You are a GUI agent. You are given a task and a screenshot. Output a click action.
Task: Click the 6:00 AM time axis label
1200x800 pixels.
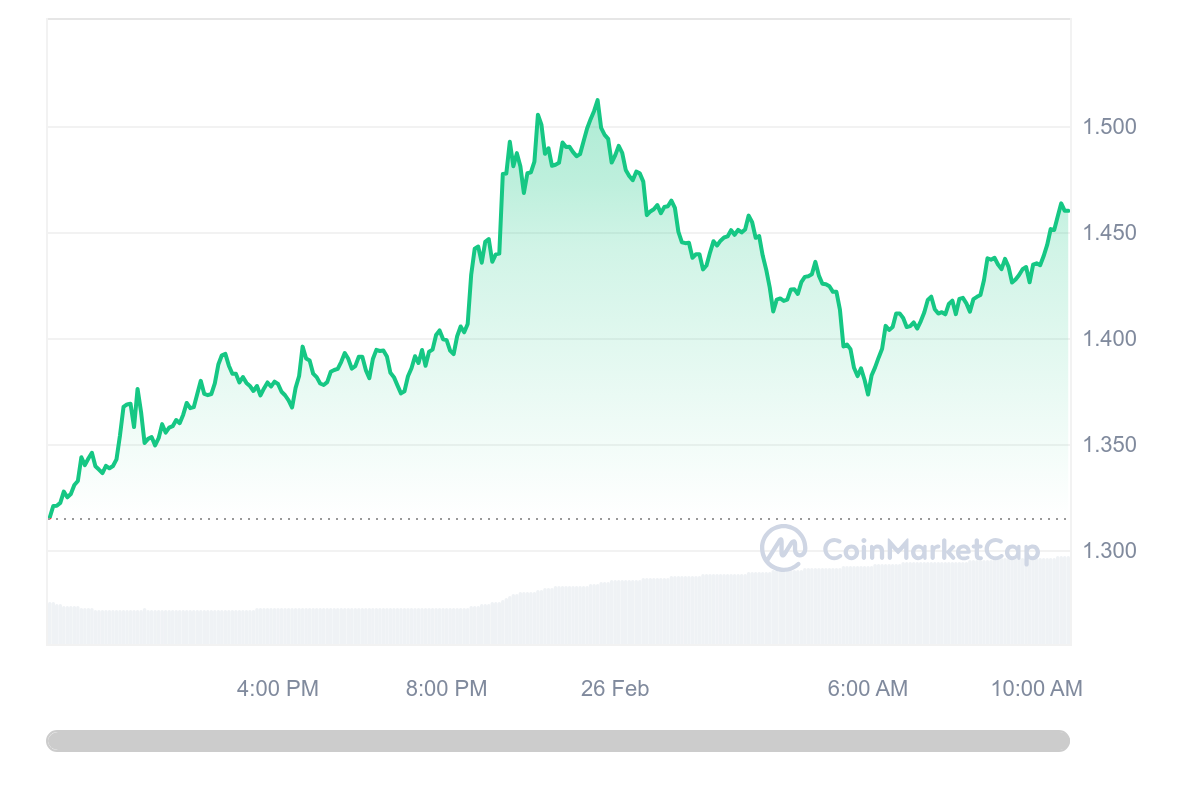pyautogui.click(x=867, y=689)
